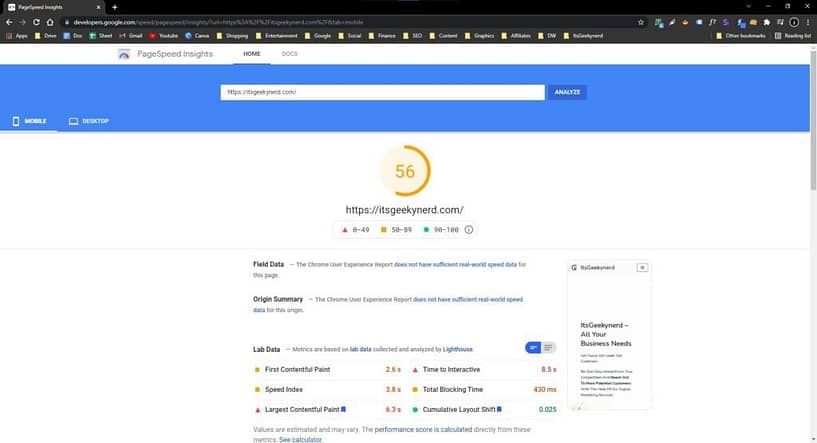Click the ItsGeekynerd page screenshot thumbnail
817x443 pixels.
pyautogui.click(x=609, y=335)
